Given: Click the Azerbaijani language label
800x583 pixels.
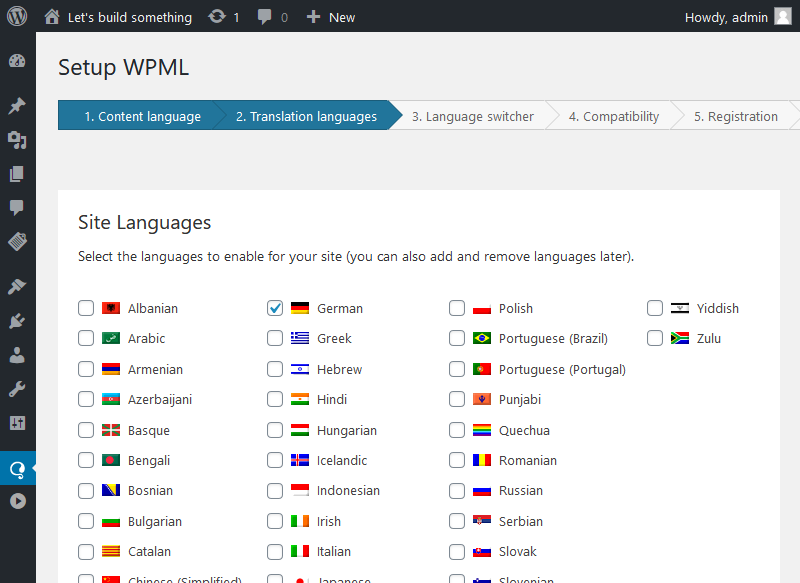Looking at the screenshot, I should pos(160,399).
